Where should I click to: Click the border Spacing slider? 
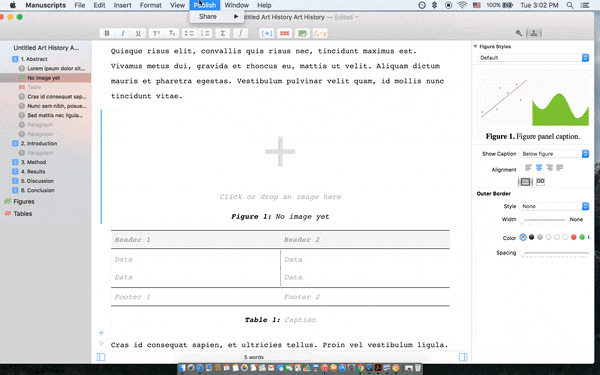554,253
